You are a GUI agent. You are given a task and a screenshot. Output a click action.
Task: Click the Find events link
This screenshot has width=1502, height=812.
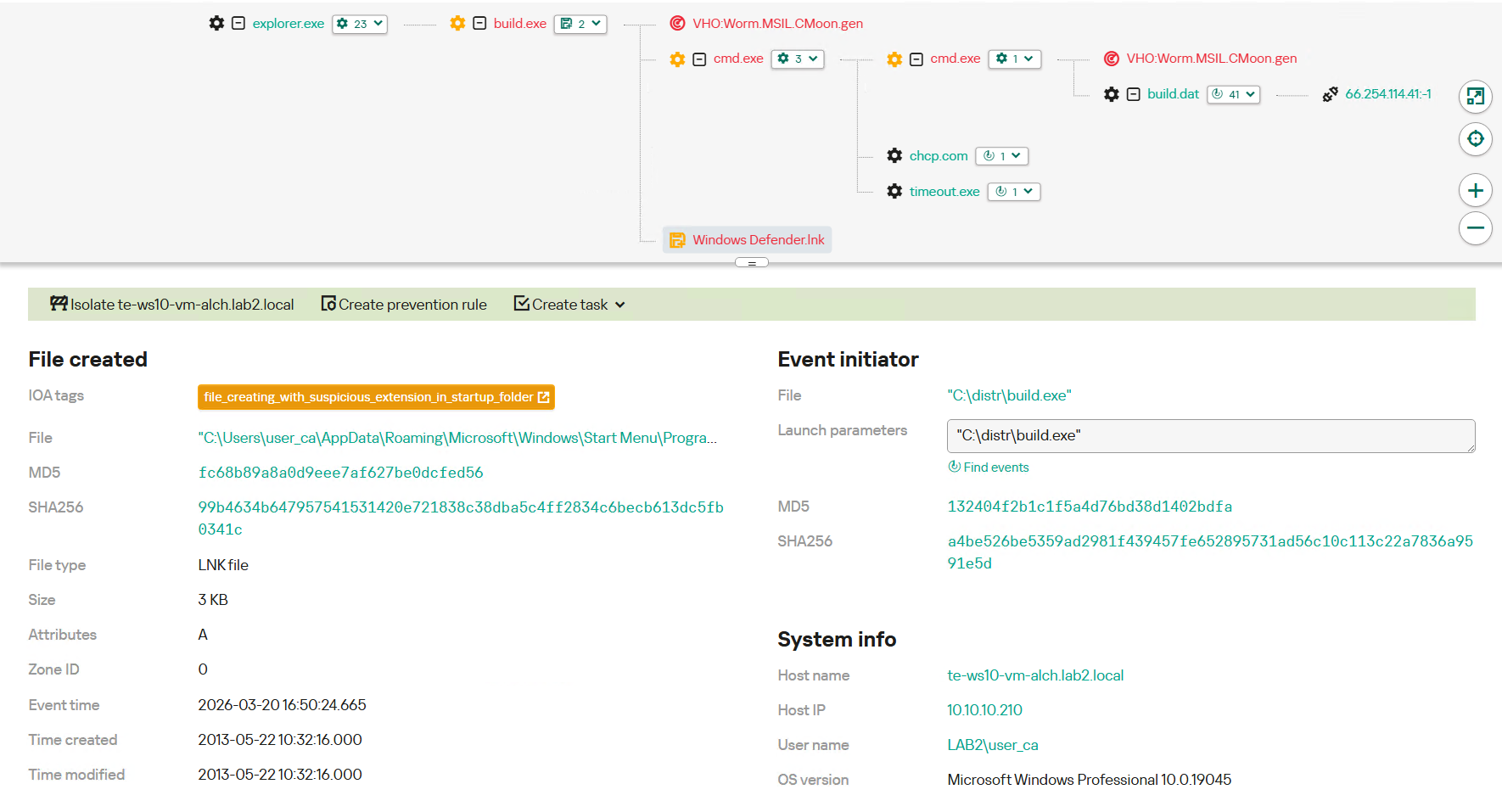(989, 468)
